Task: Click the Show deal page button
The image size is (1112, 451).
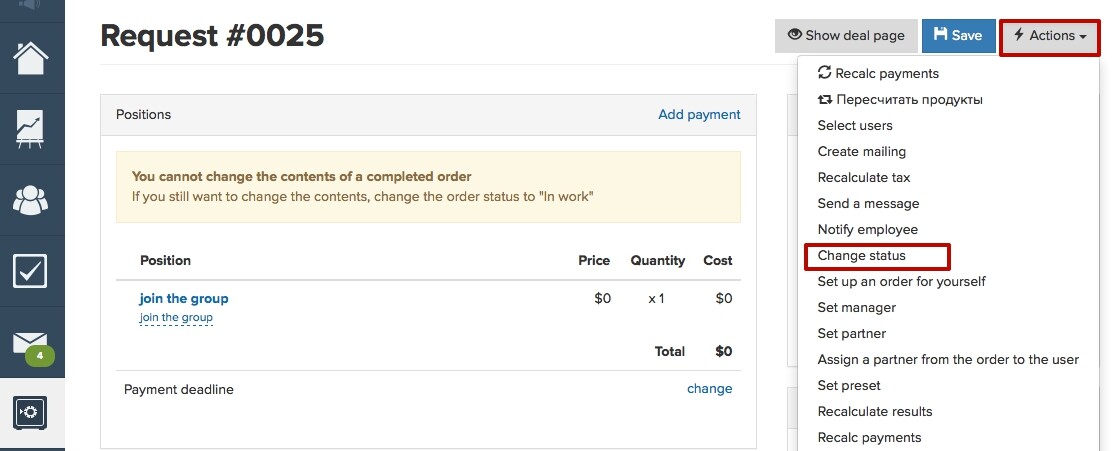Action: (846, 35)
